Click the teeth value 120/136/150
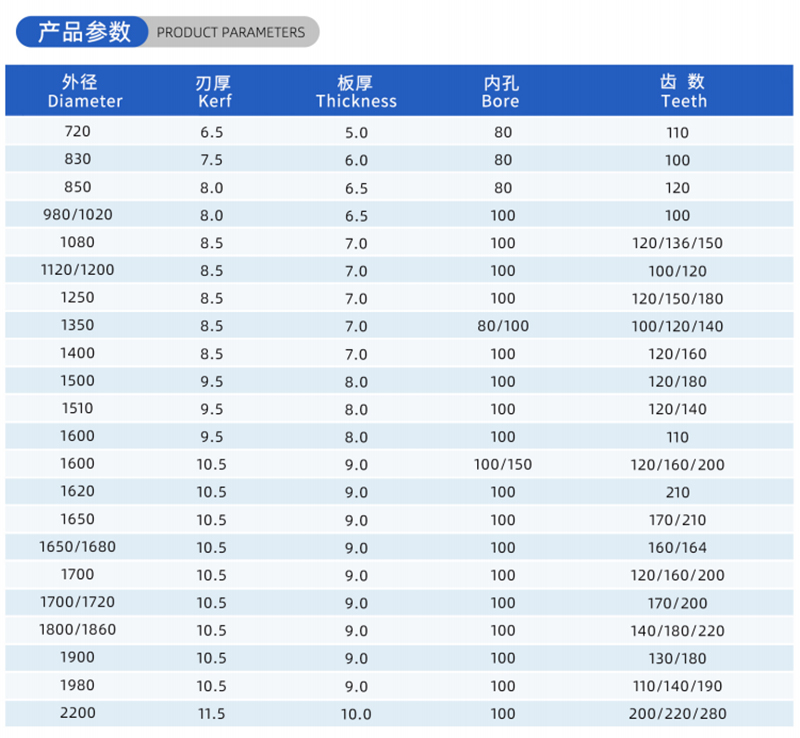Image resolution: width=800 pixels, height=738 pixels. pyautogui.click(x=683, y=242)
